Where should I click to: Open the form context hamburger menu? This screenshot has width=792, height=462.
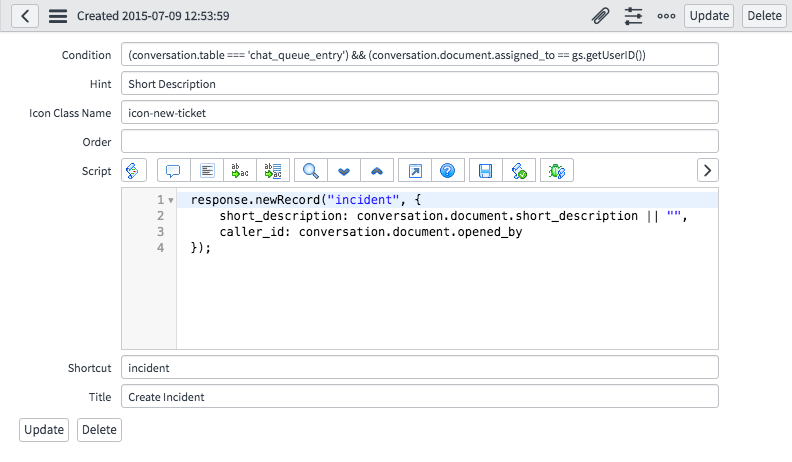click(x=58, y=16)
